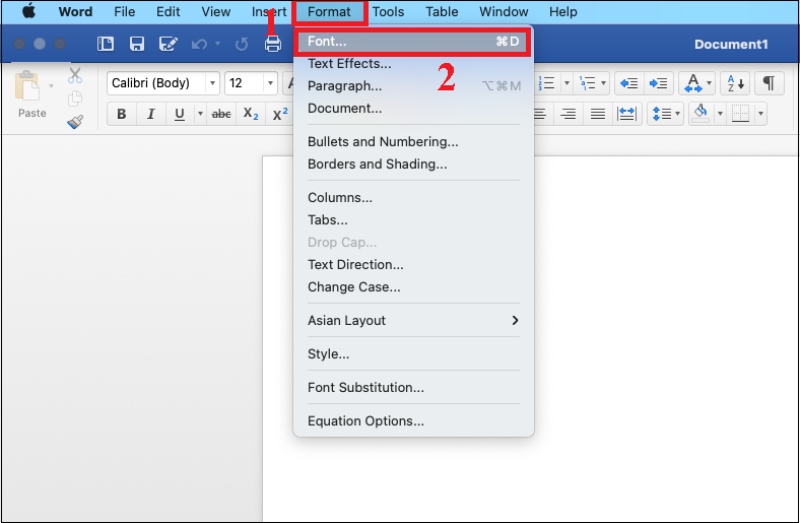
Task: Click the Decrease Indent icon
Action: click(628, 83)
